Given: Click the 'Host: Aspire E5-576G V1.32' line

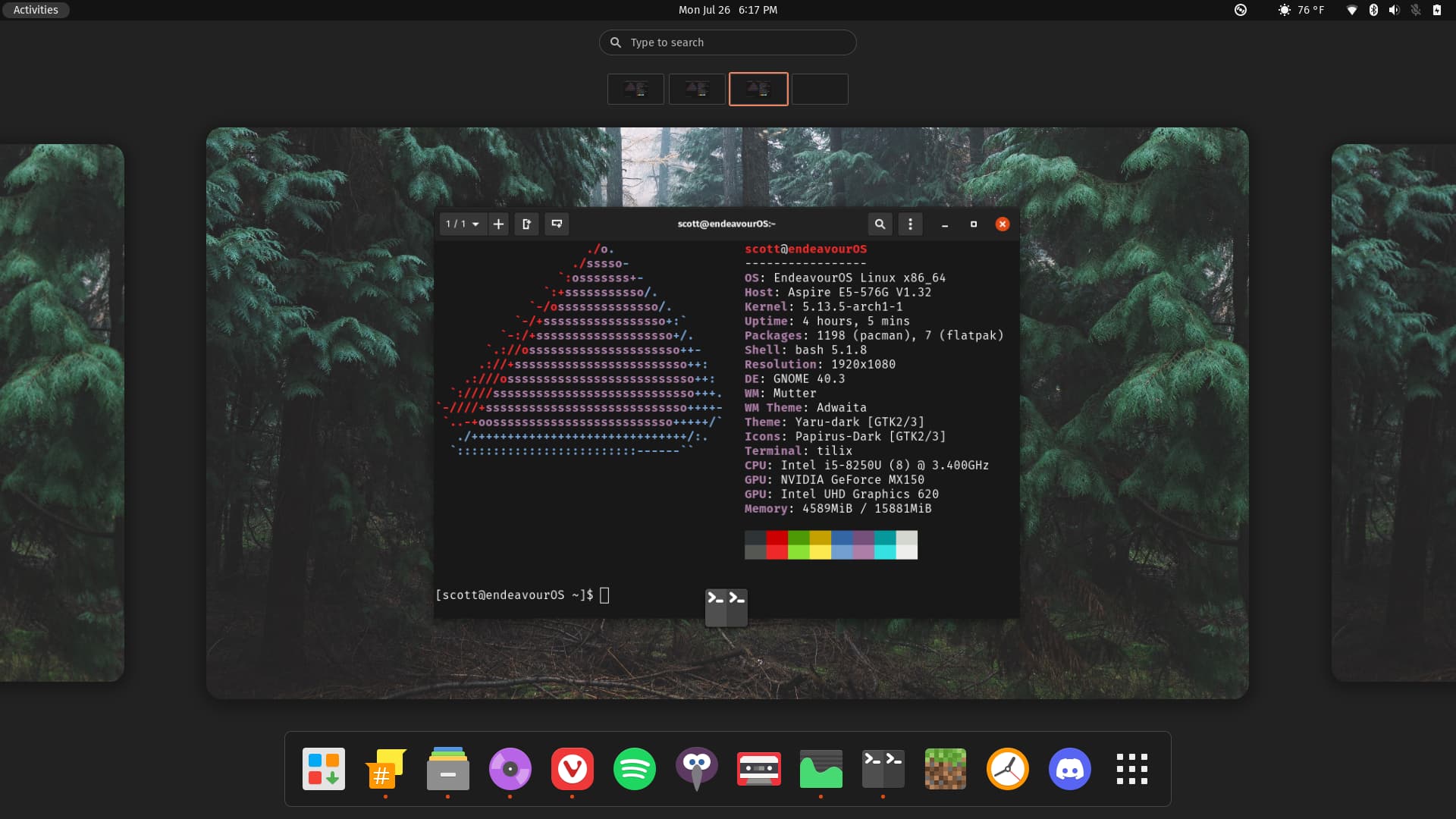Looking at the screenshot, I should (838, 292).
